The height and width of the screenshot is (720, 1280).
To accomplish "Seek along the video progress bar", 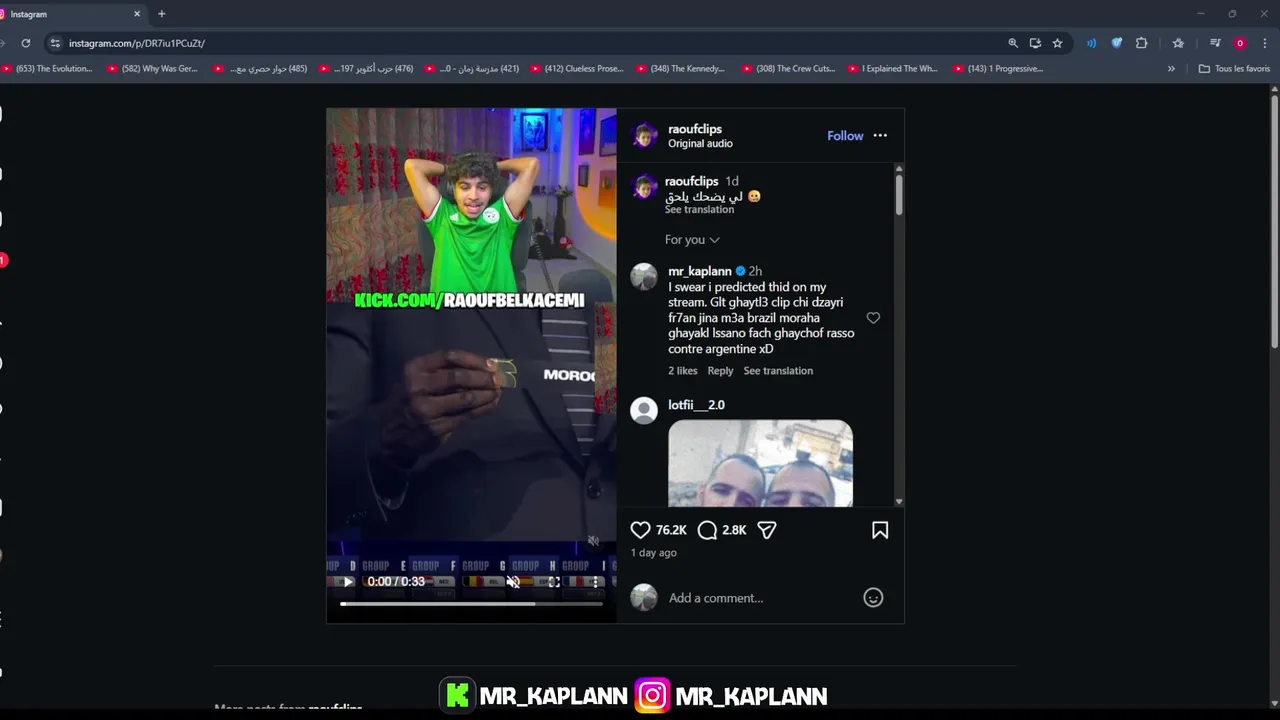I will [x=471, y=603].
